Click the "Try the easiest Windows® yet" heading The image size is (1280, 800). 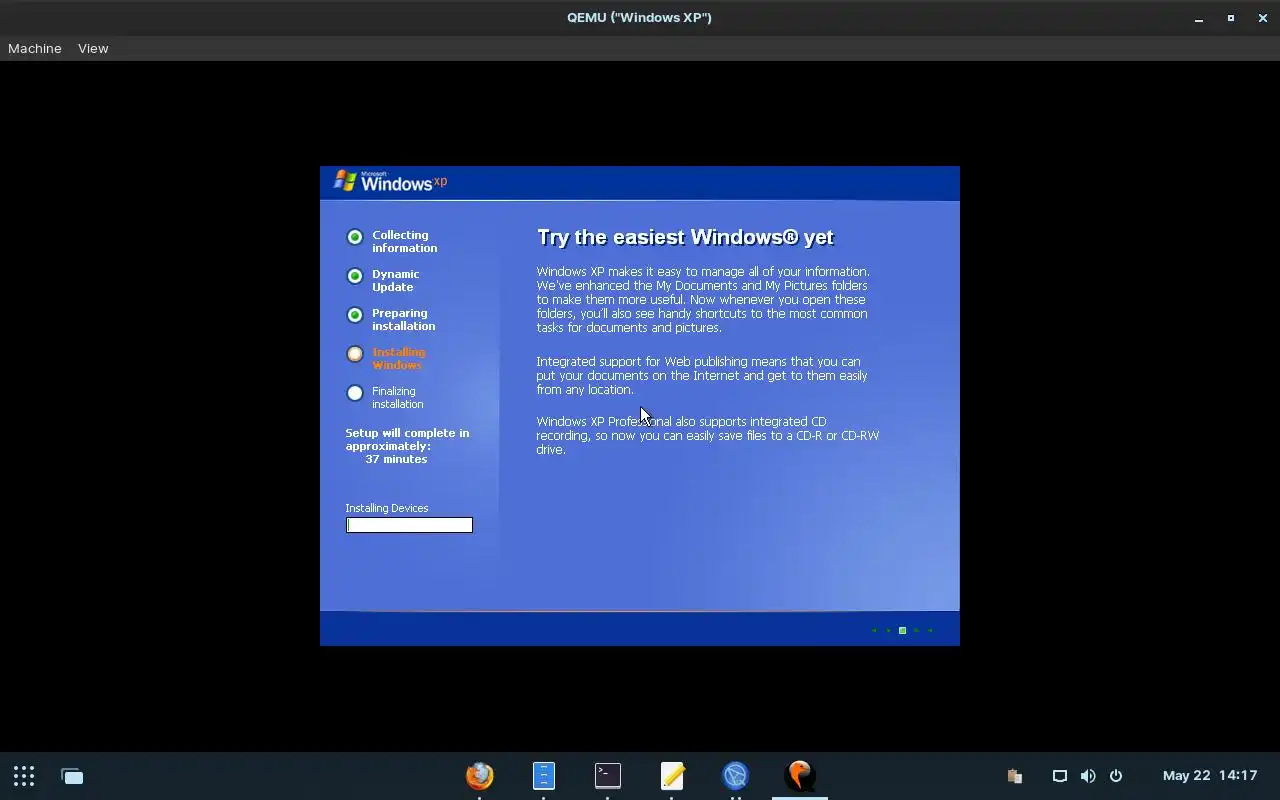point(686,237)
